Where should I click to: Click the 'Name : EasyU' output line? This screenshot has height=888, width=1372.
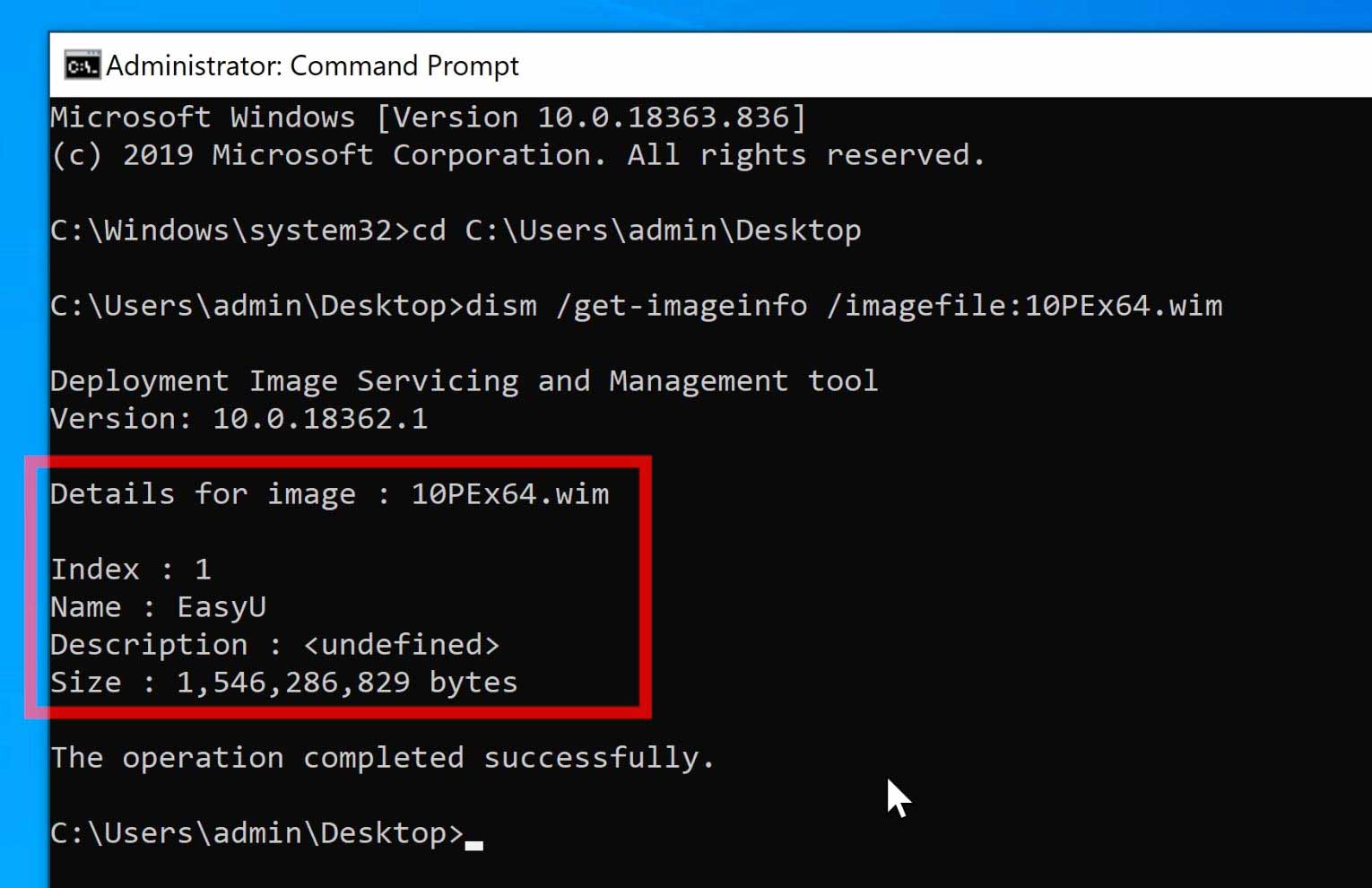[158, 607]
